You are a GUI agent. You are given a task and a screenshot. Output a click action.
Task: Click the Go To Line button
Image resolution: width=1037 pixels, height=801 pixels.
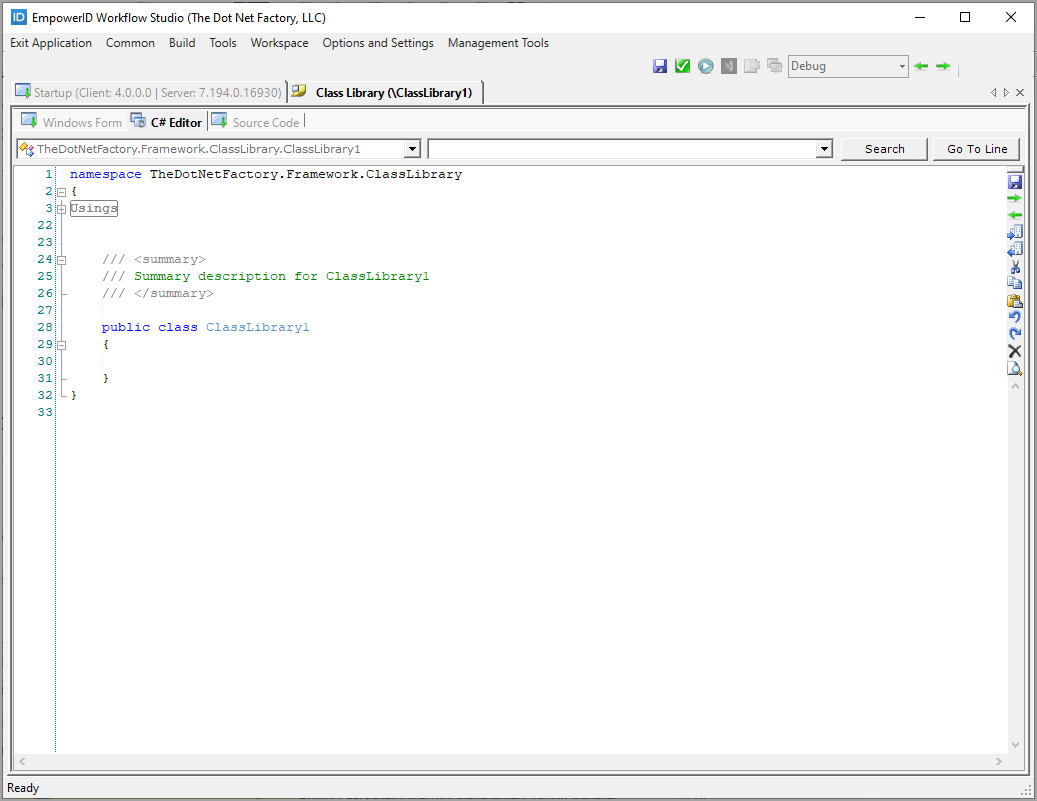click(976, 148)
